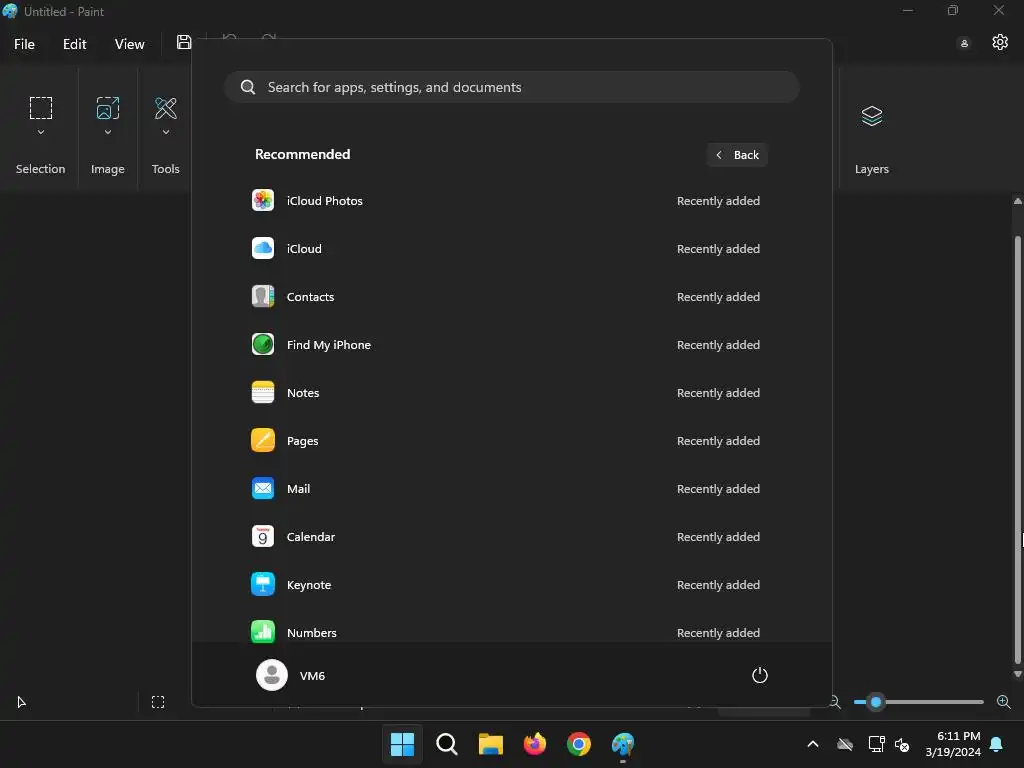Viewport: 1024px width, 768px height.
Task: Launch Google Chrome from the taskbar
Action: [579, 744]
